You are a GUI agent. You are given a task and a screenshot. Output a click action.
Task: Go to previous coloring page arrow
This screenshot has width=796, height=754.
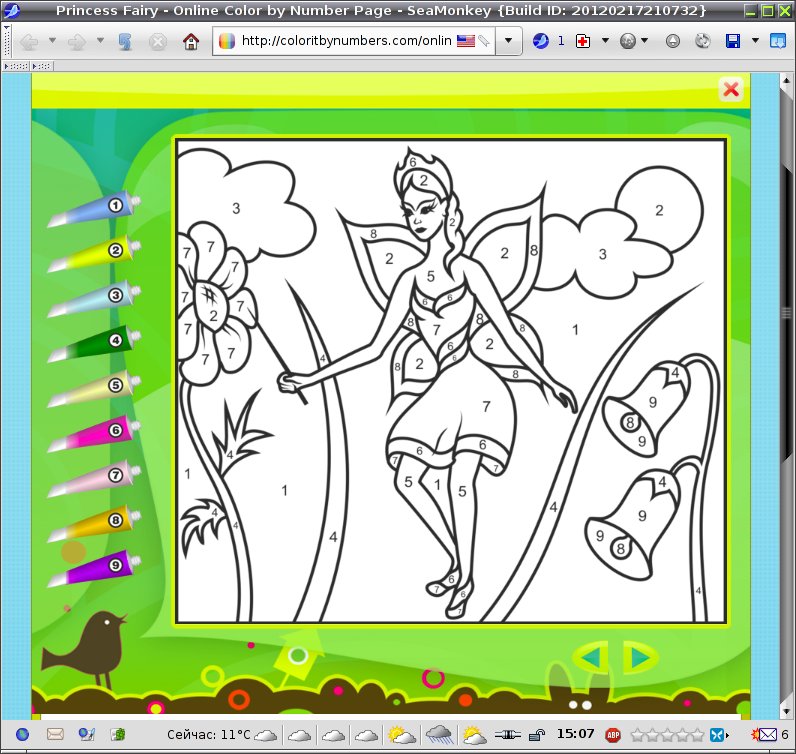pos(591,658)
